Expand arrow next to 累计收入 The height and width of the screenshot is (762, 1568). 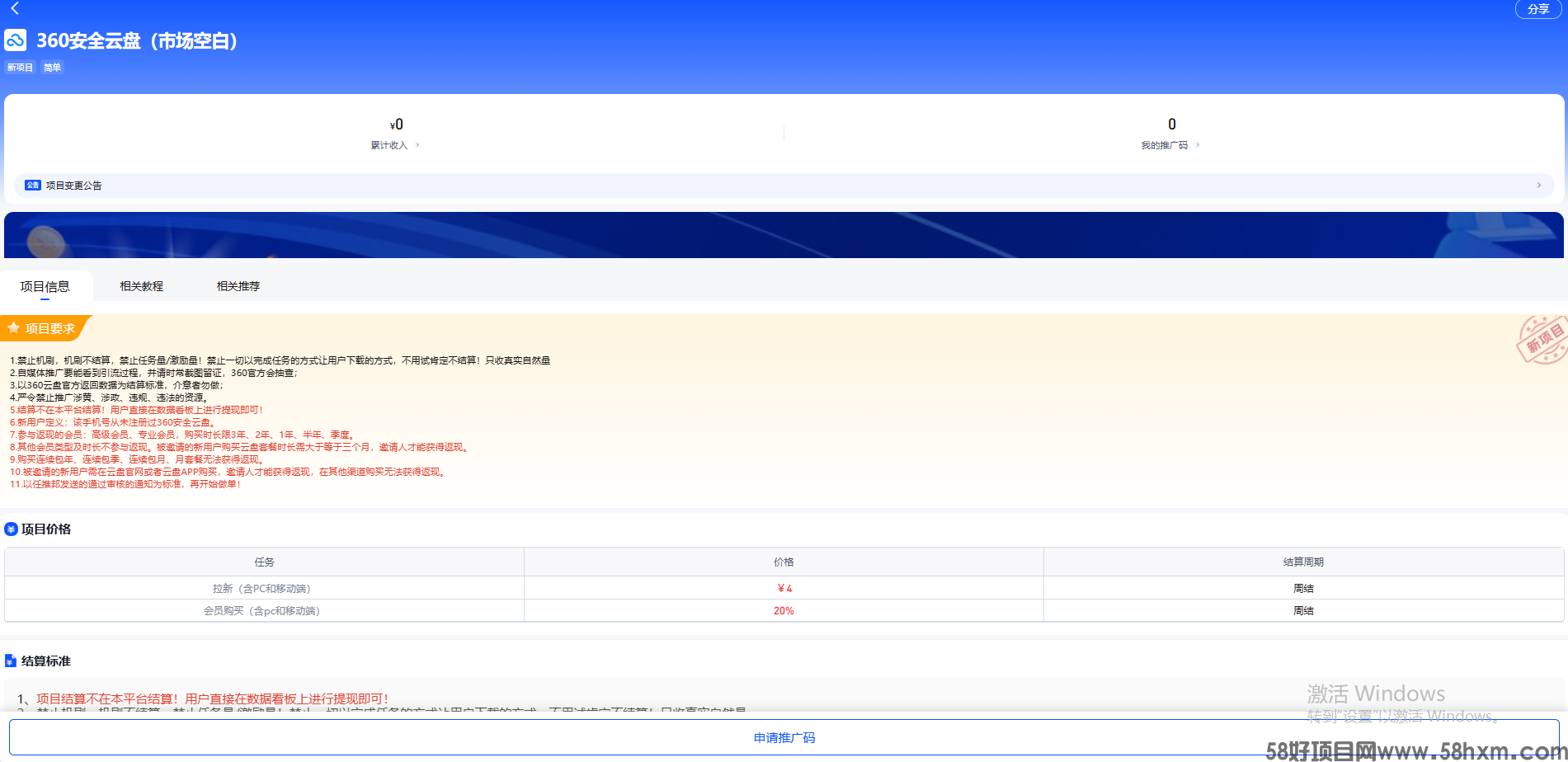point(417,145)
